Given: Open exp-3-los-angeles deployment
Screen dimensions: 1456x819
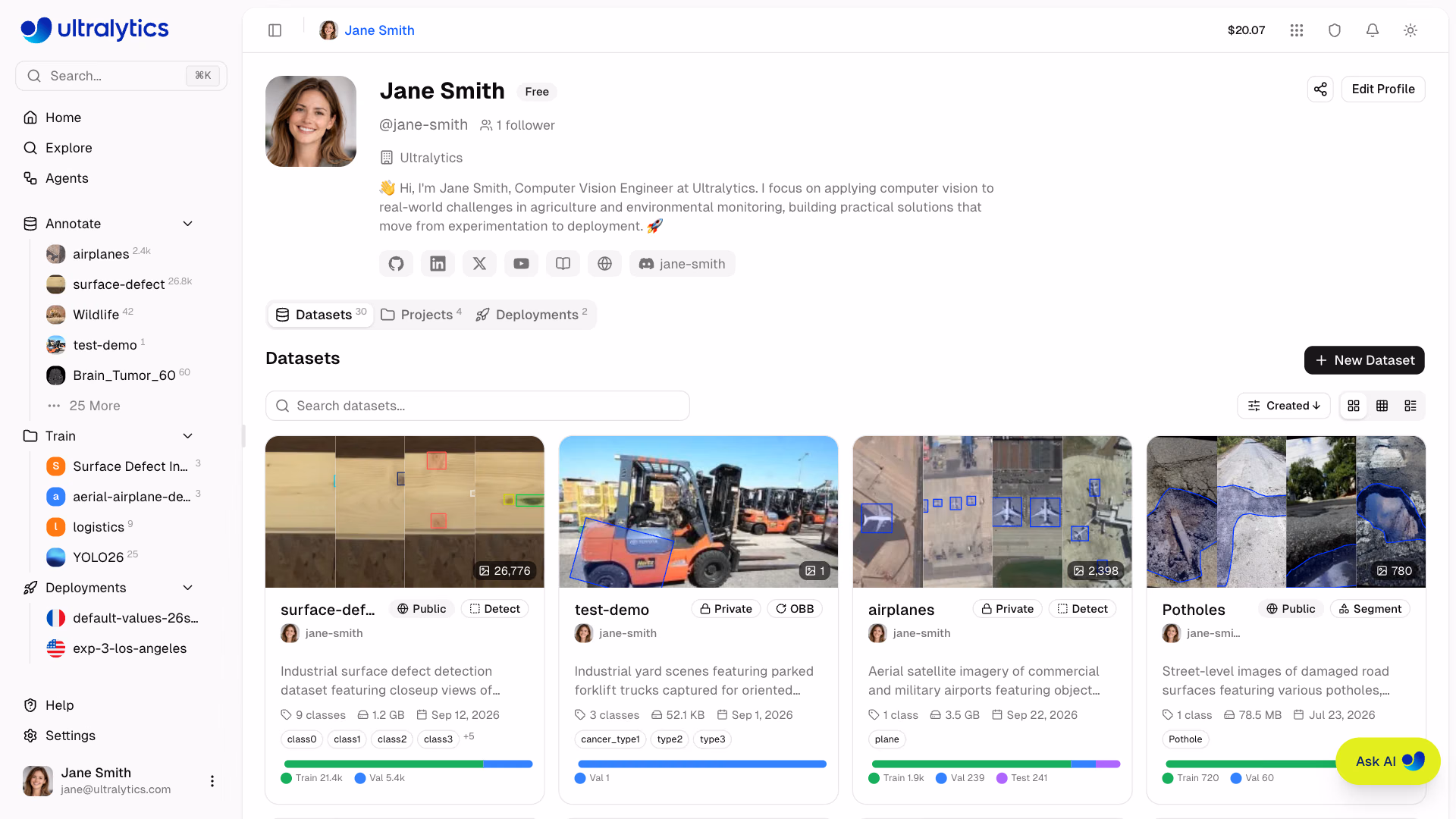Looking at the screenshot, I should tap(129, 648).
